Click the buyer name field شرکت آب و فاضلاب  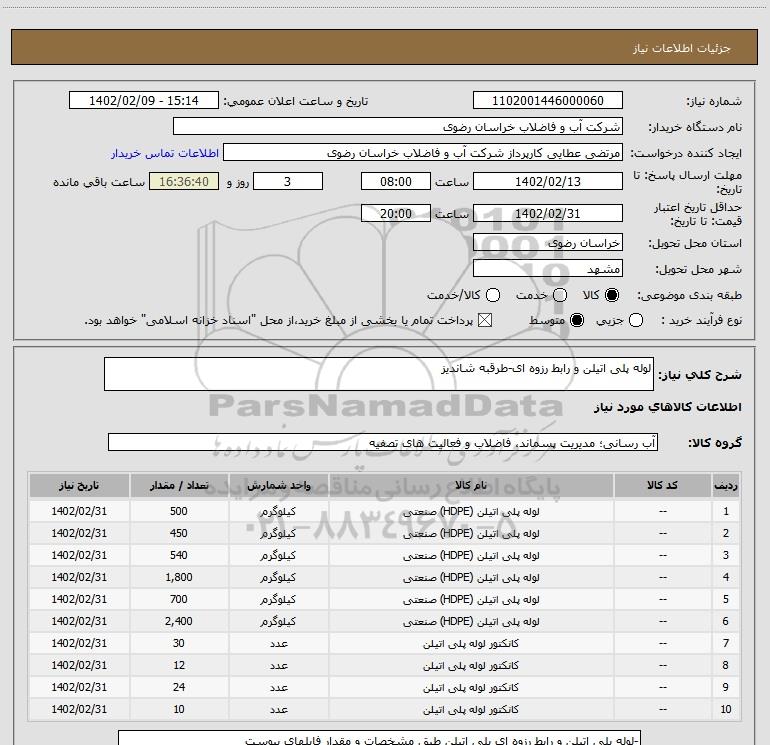coord(398,126)
